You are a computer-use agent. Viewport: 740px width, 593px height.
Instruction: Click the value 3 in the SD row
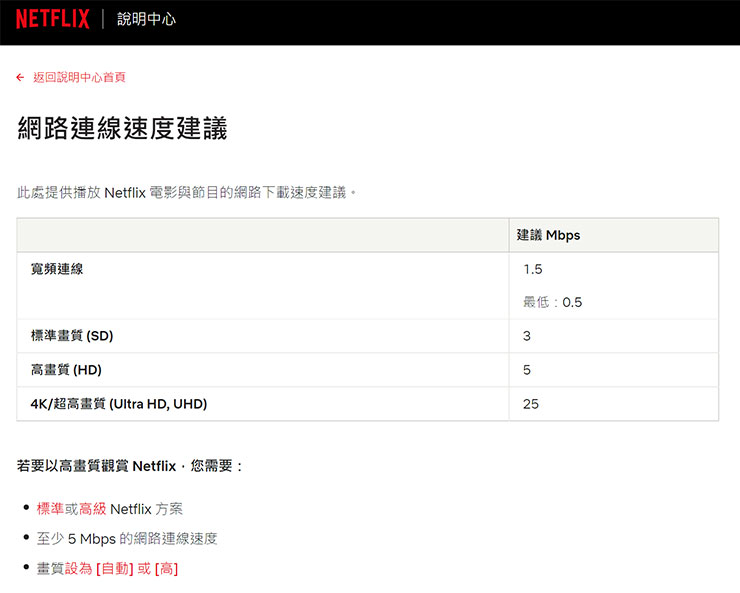point(527,336)
